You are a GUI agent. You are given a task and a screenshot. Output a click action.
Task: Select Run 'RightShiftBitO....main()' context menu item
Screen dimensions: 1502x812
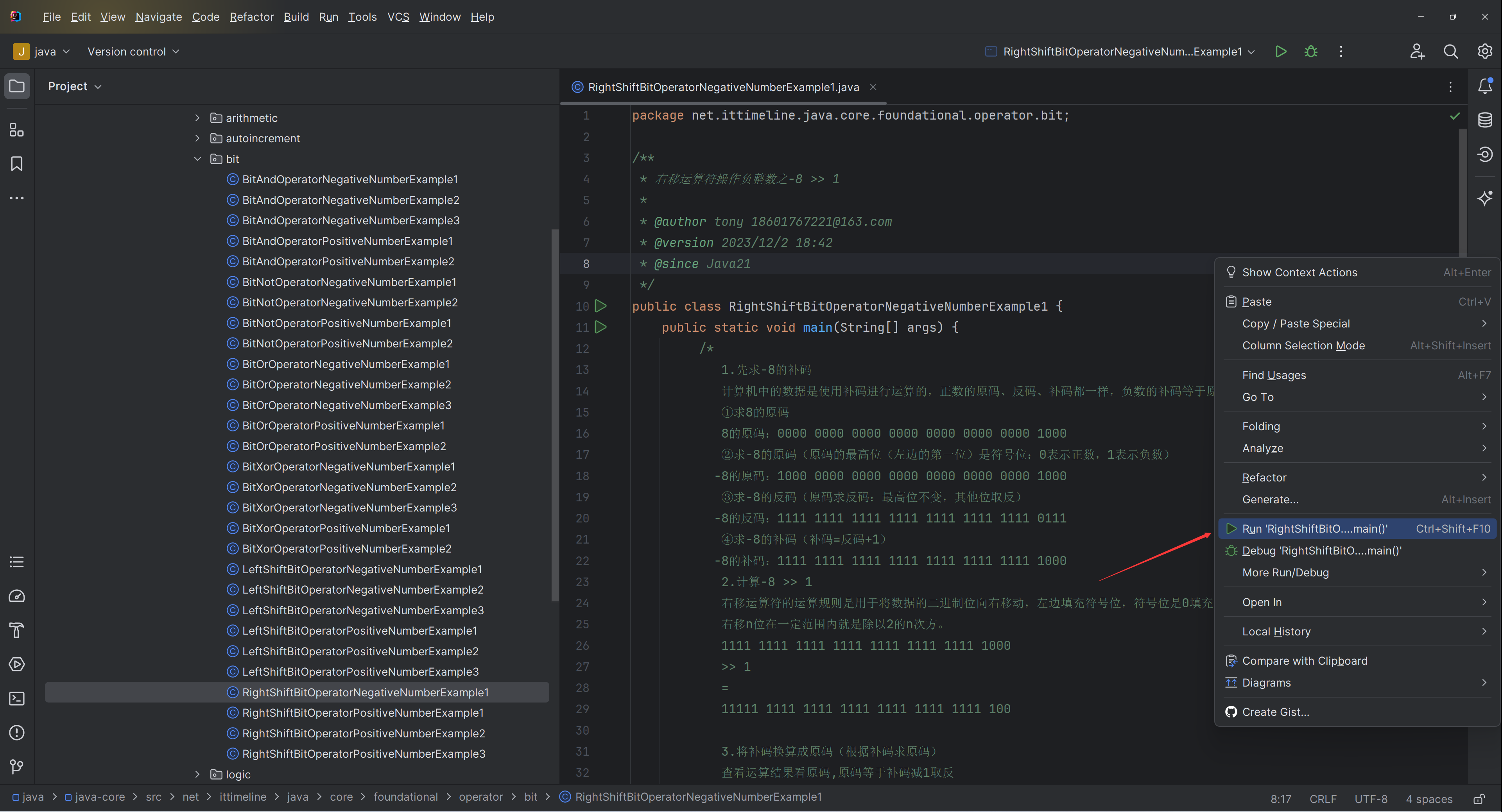pyautogui.click(x=1357, y=529)
